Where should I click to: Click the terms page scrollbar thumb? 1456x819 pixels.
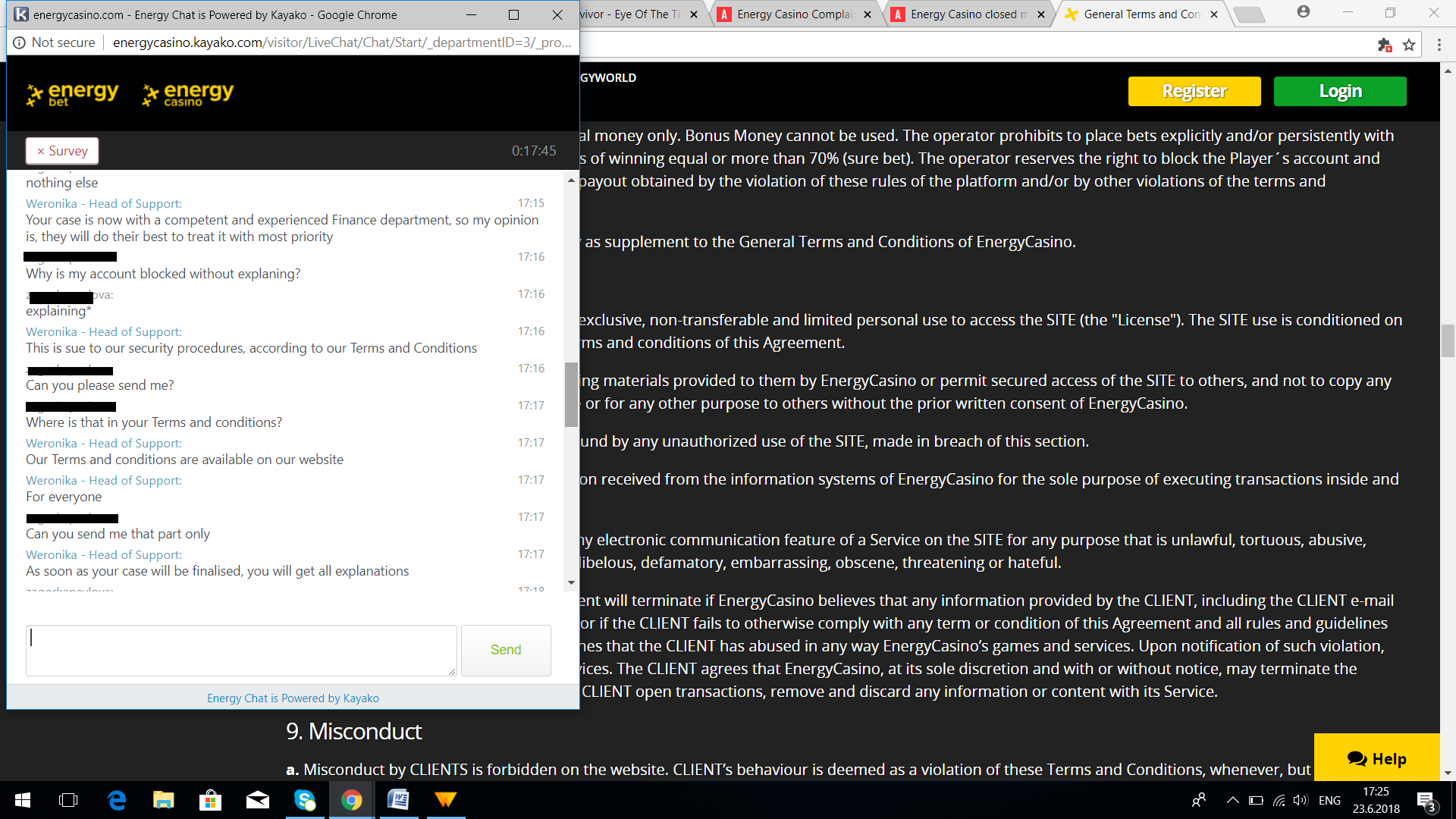(x=1448, y=340)
